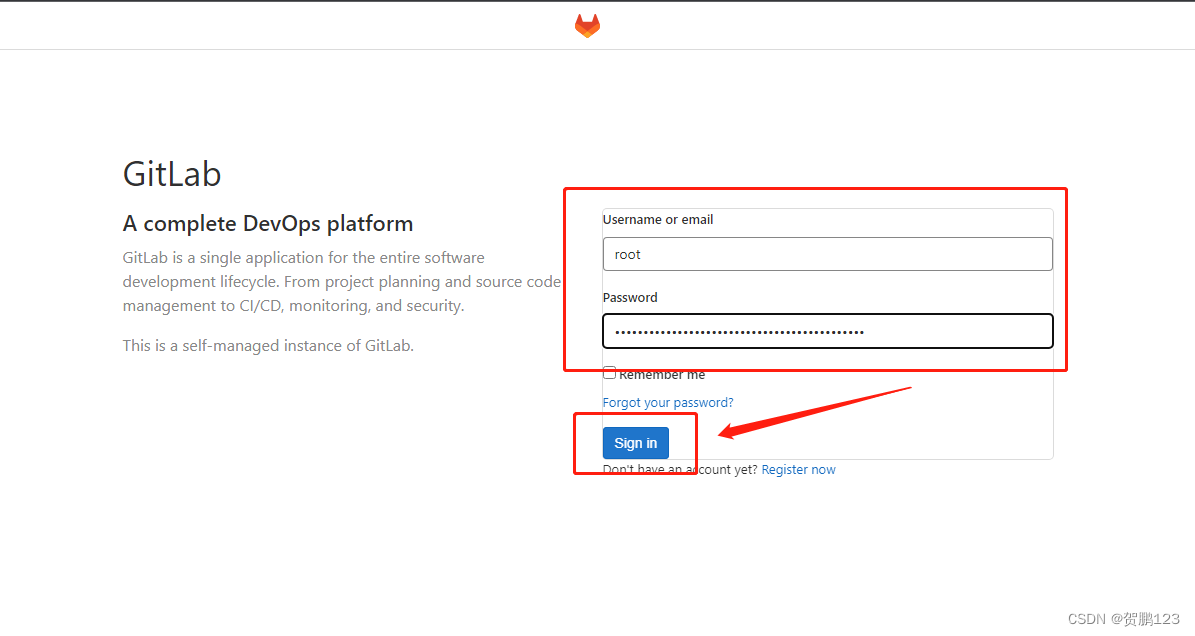Focus the Password input field

[x=827, y=331]
